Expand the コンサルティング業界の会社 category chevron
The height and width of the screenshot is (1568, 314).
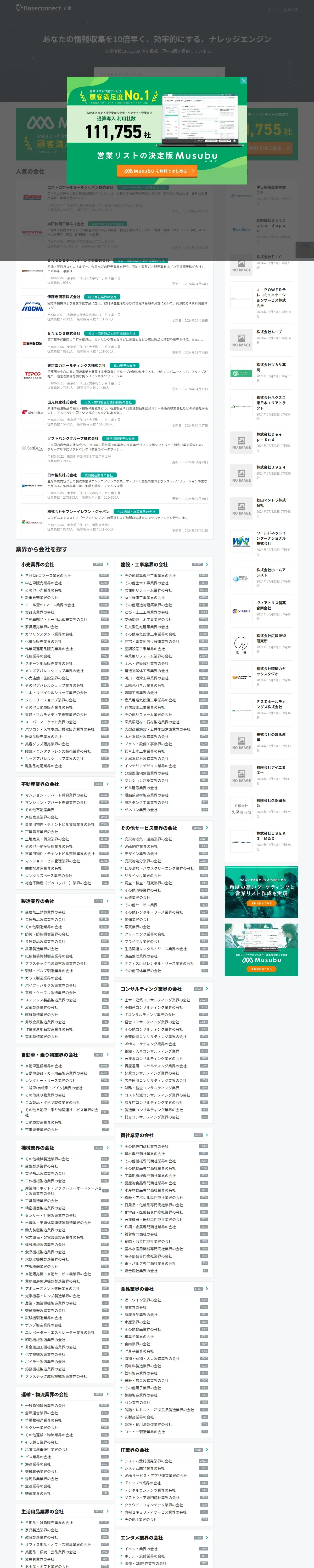[207, 989]
